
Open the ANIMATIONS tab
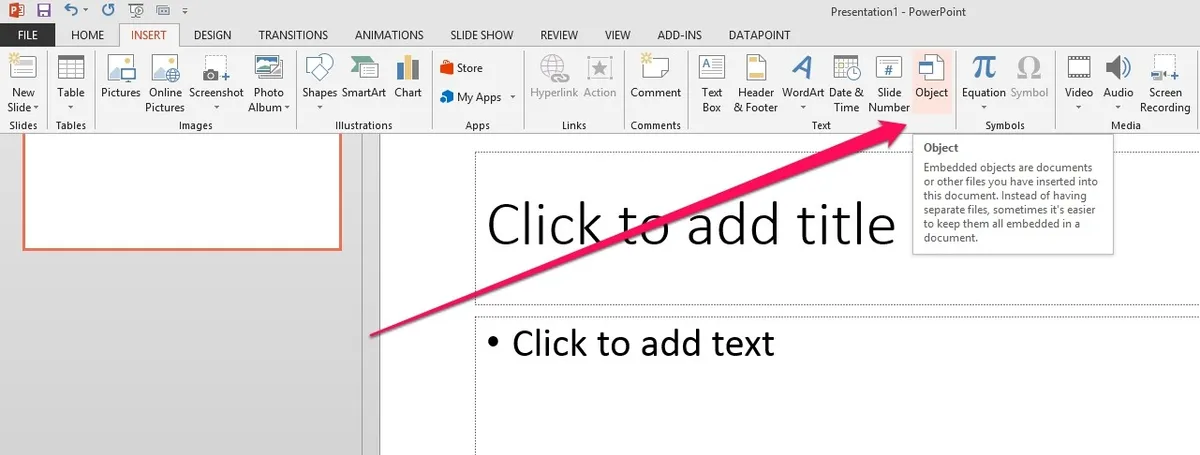click(x=390, y=35)
